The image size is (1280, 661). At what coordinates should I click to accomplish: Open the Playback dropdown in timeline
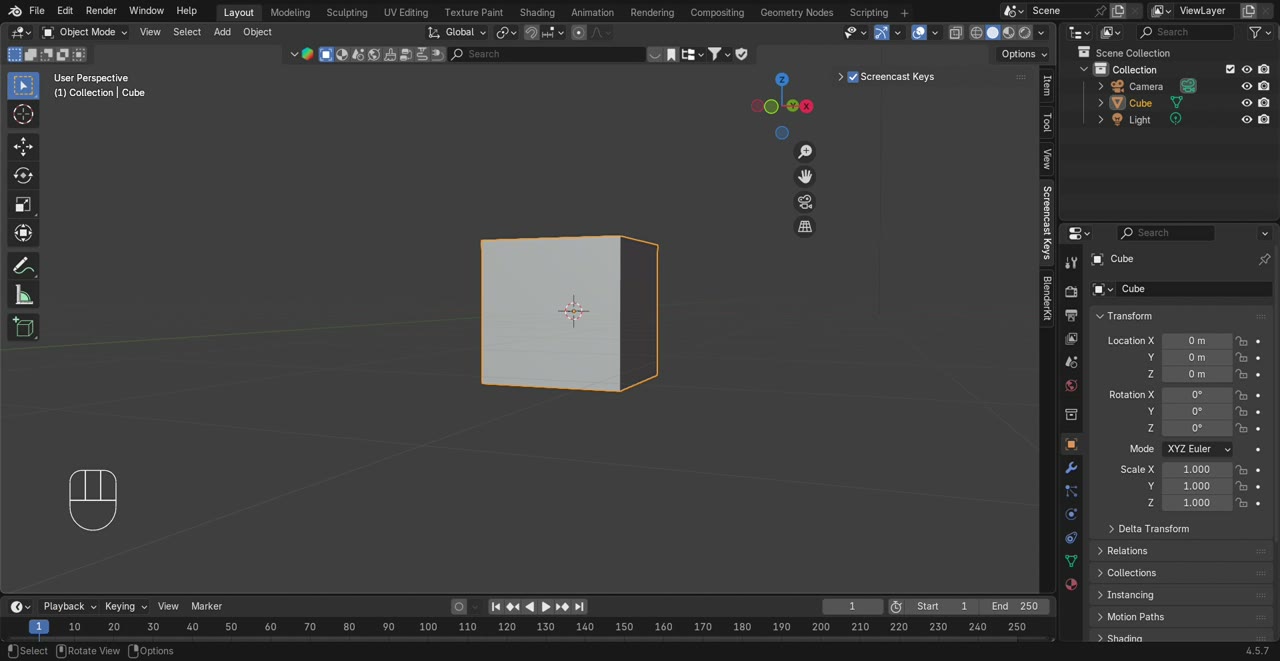coord(69,607)
